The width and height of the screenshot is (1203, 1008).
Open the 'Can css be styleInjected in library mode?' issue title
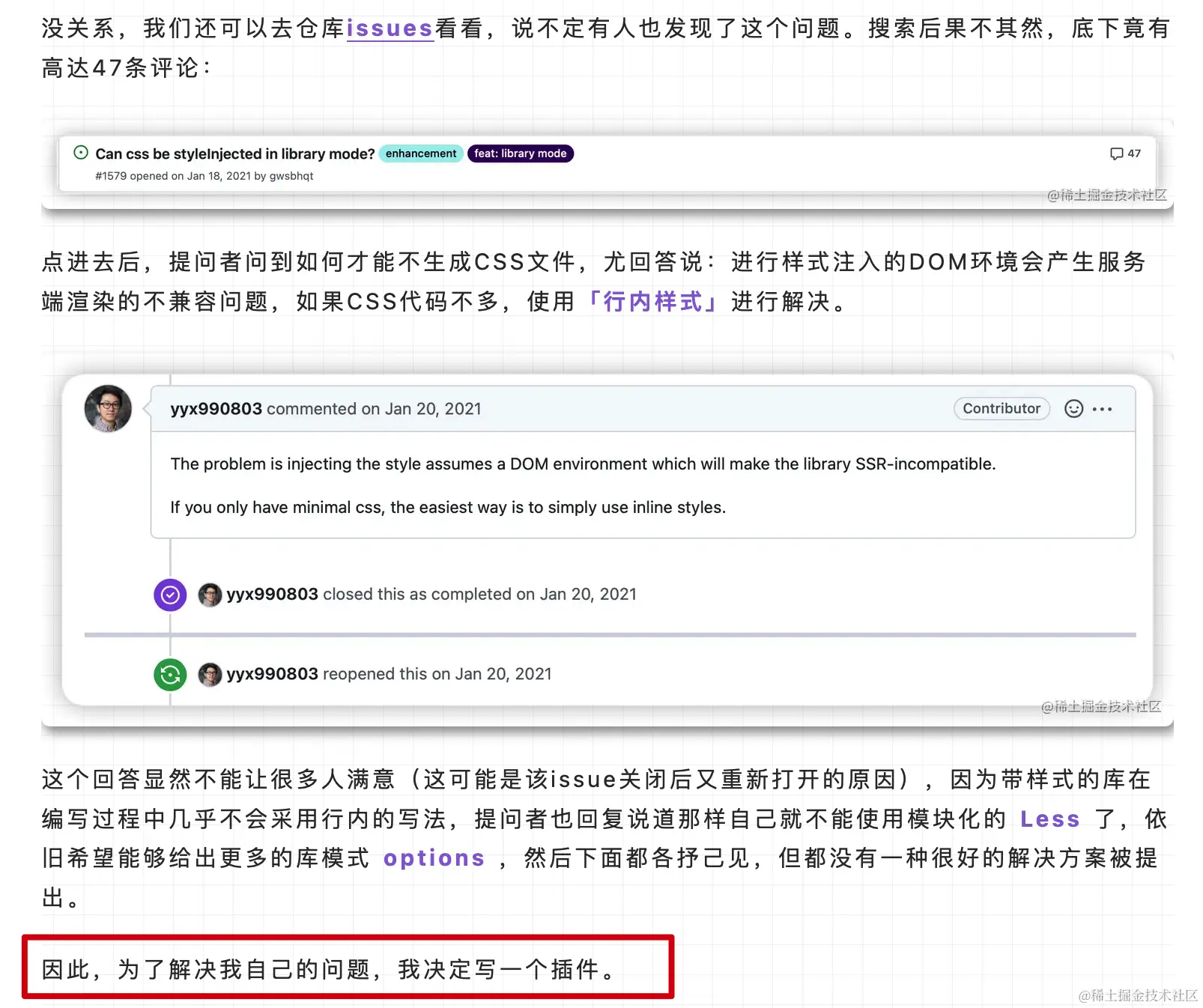[234, 154]
